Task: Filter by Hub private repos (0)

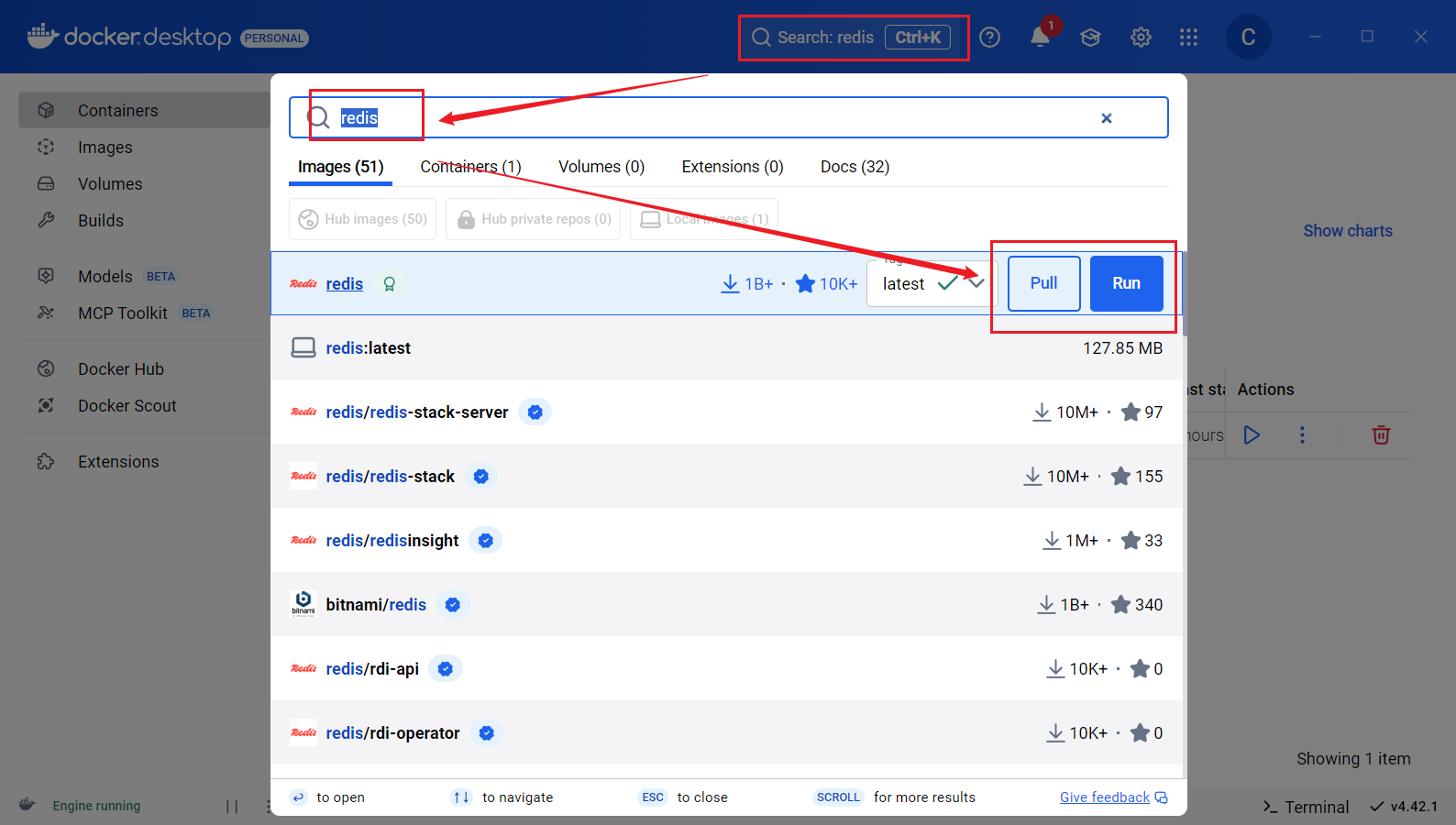Action: click(x=533, y=219)
